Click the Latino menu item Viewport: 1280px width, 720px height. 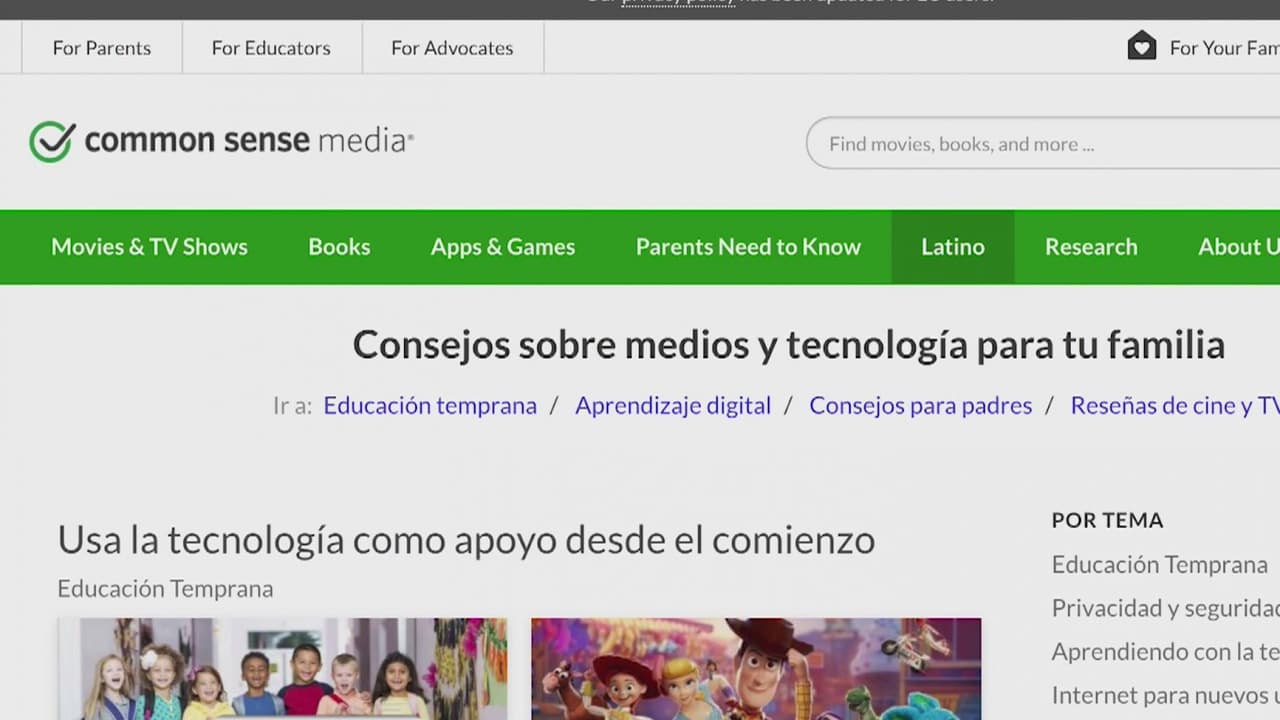(x=952, y=247)
